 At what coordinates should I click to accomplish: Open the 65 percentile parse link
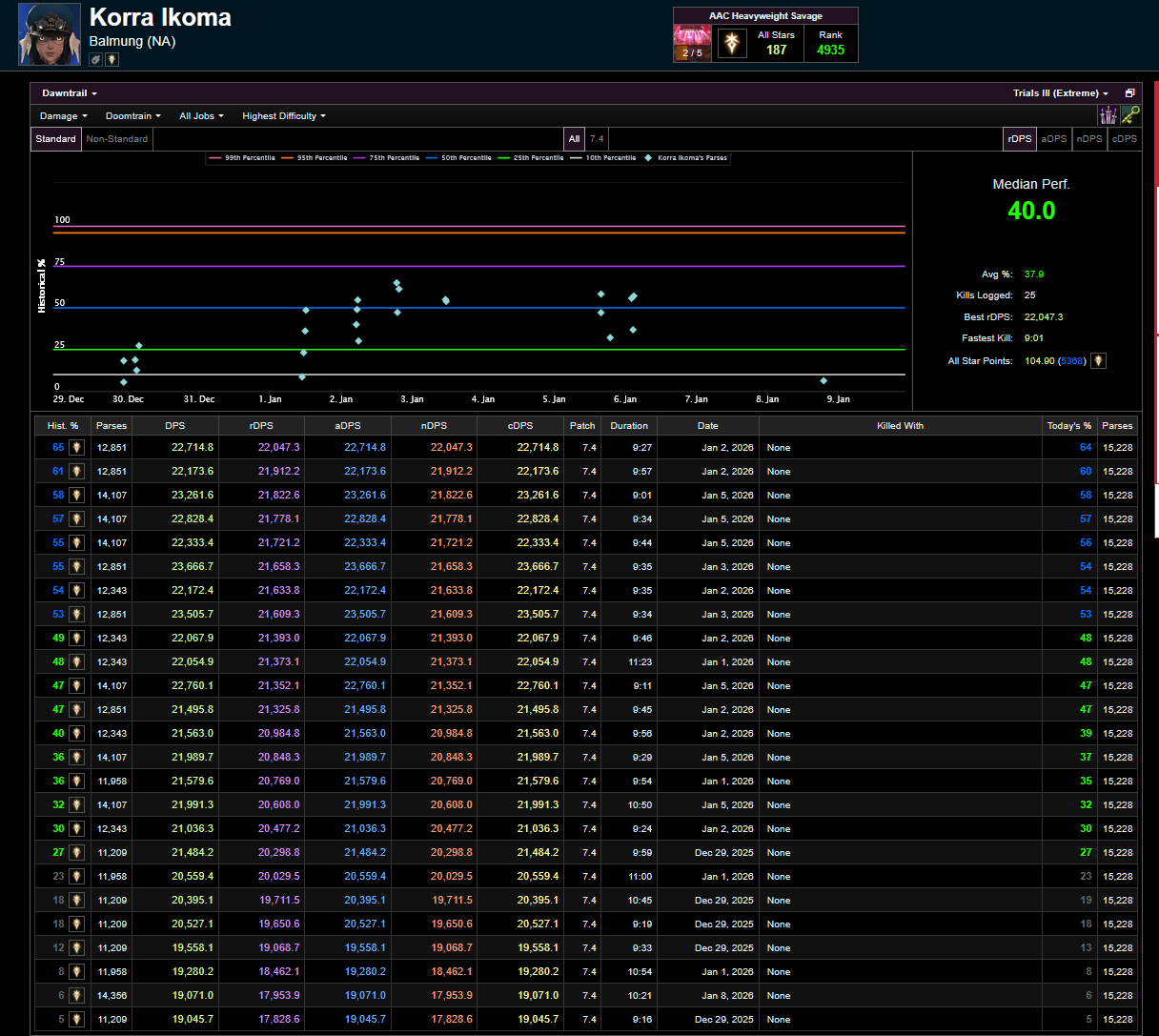pos(58,447)
